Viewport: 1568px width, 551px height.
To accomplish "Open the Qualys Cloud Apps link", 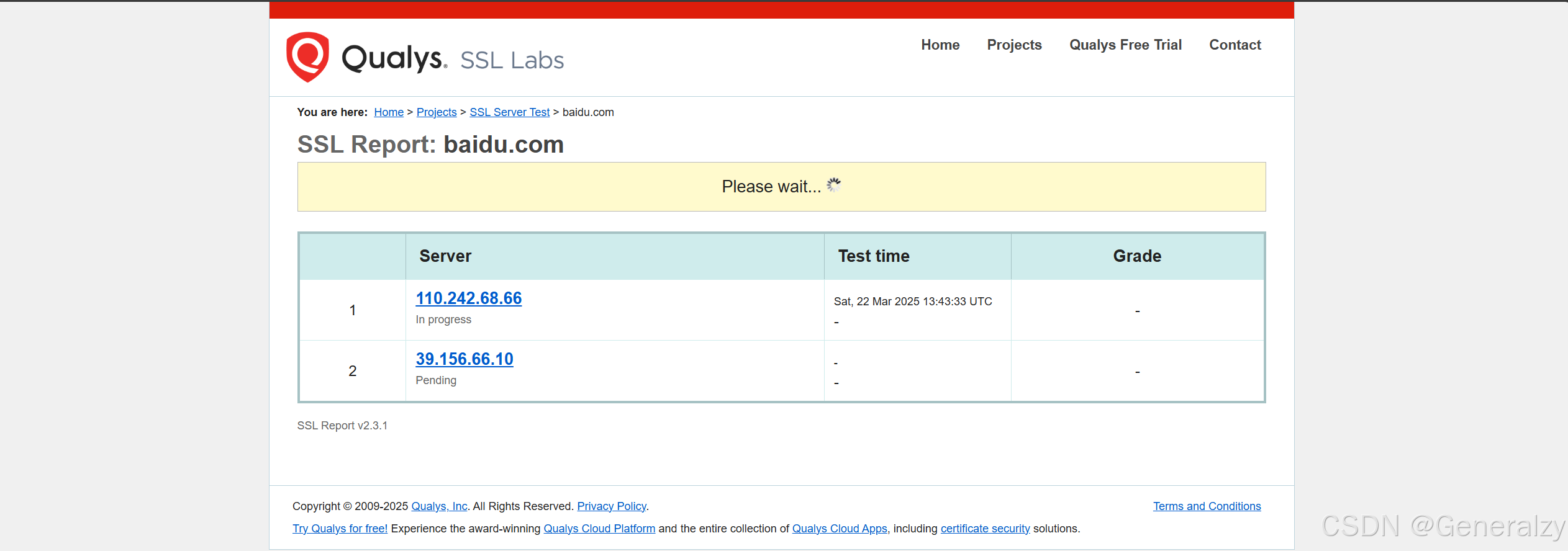I will pyautogui.click(x=840, y=529).
